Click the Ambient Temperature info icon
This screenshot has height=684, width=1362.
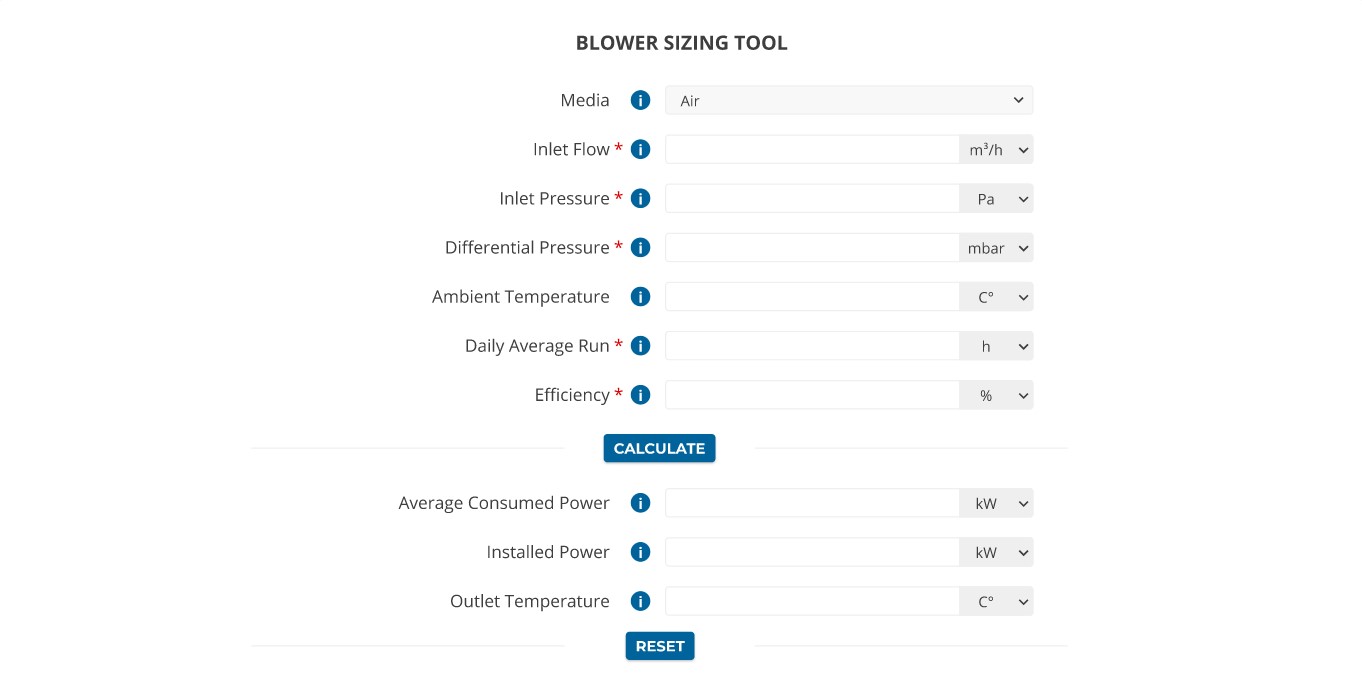(x=640, y=296)
